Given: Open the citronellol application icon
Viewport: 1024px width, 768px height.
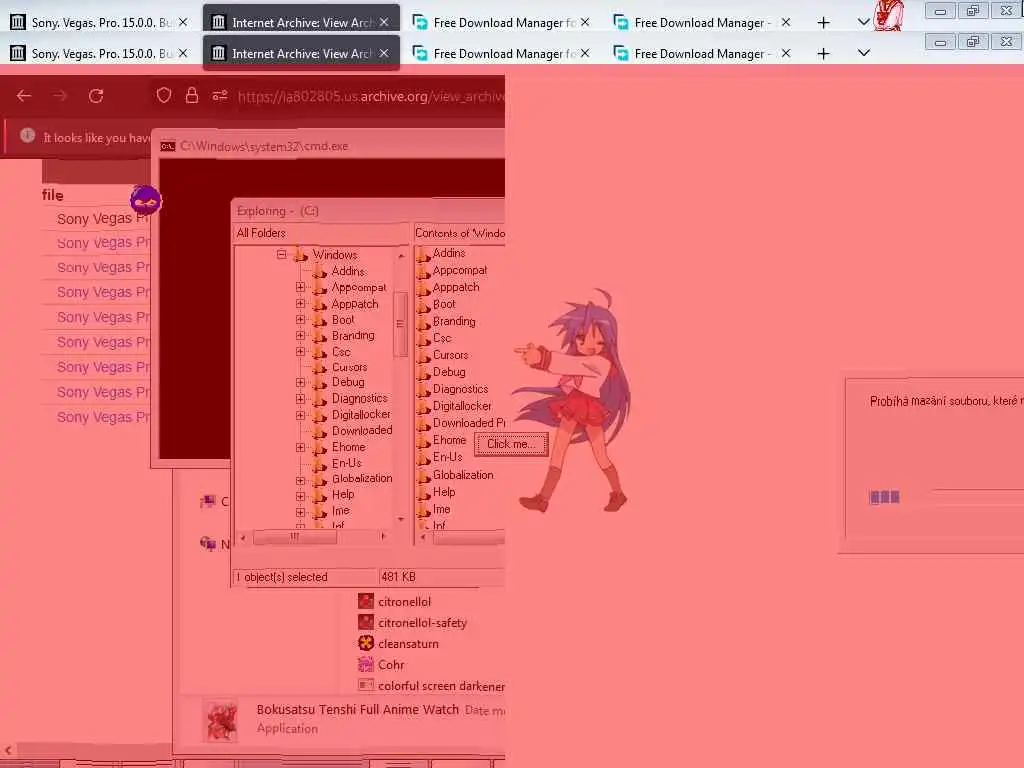Looking at the screenshot, I should [366, 601].
